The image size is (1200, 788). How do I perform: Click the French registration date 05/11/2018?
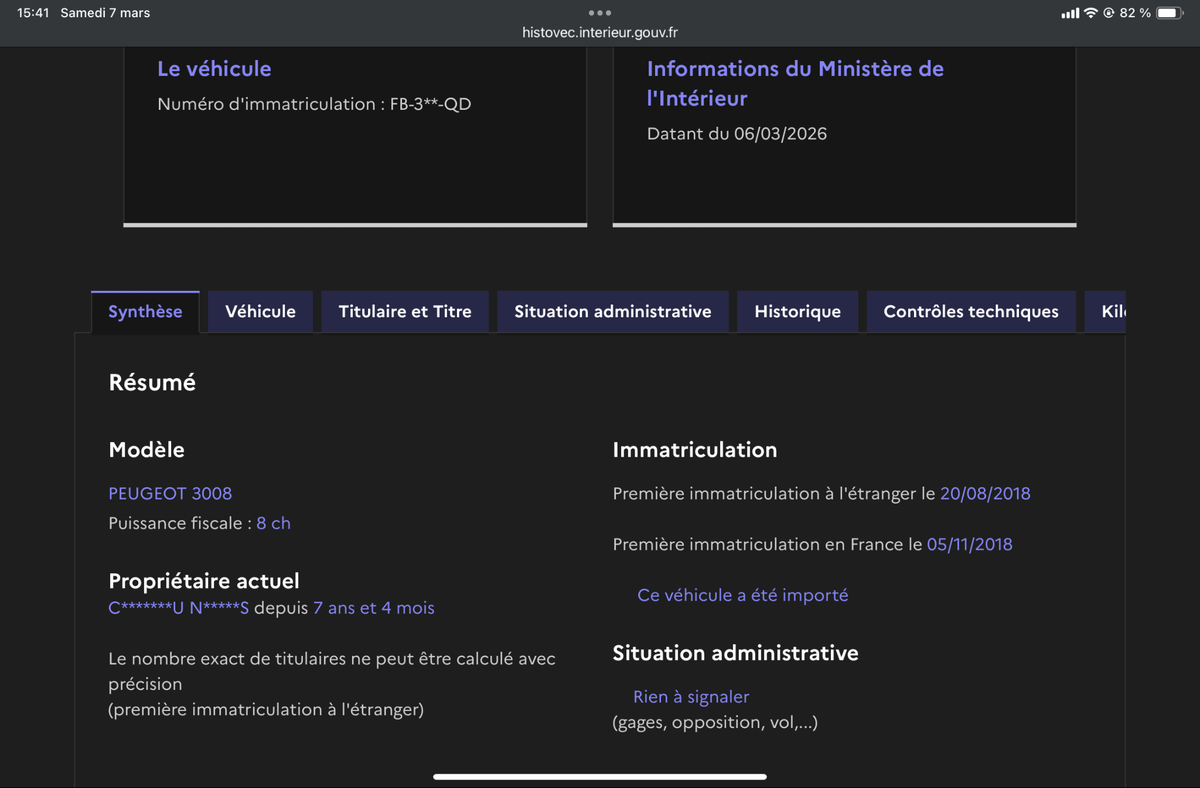coord(969,545)
